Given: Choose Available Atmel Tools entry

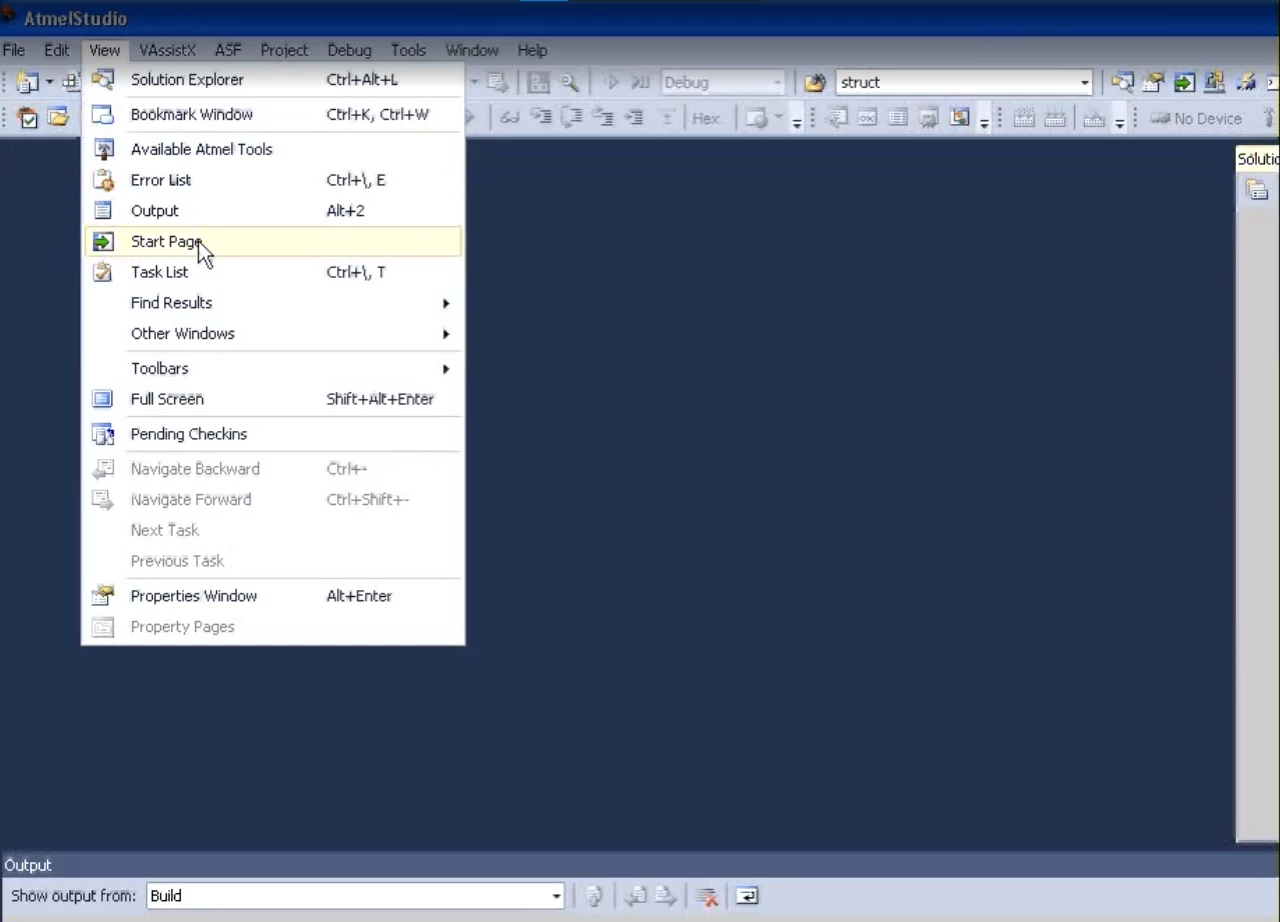Looking at the screenshot, I should [272, 149].
